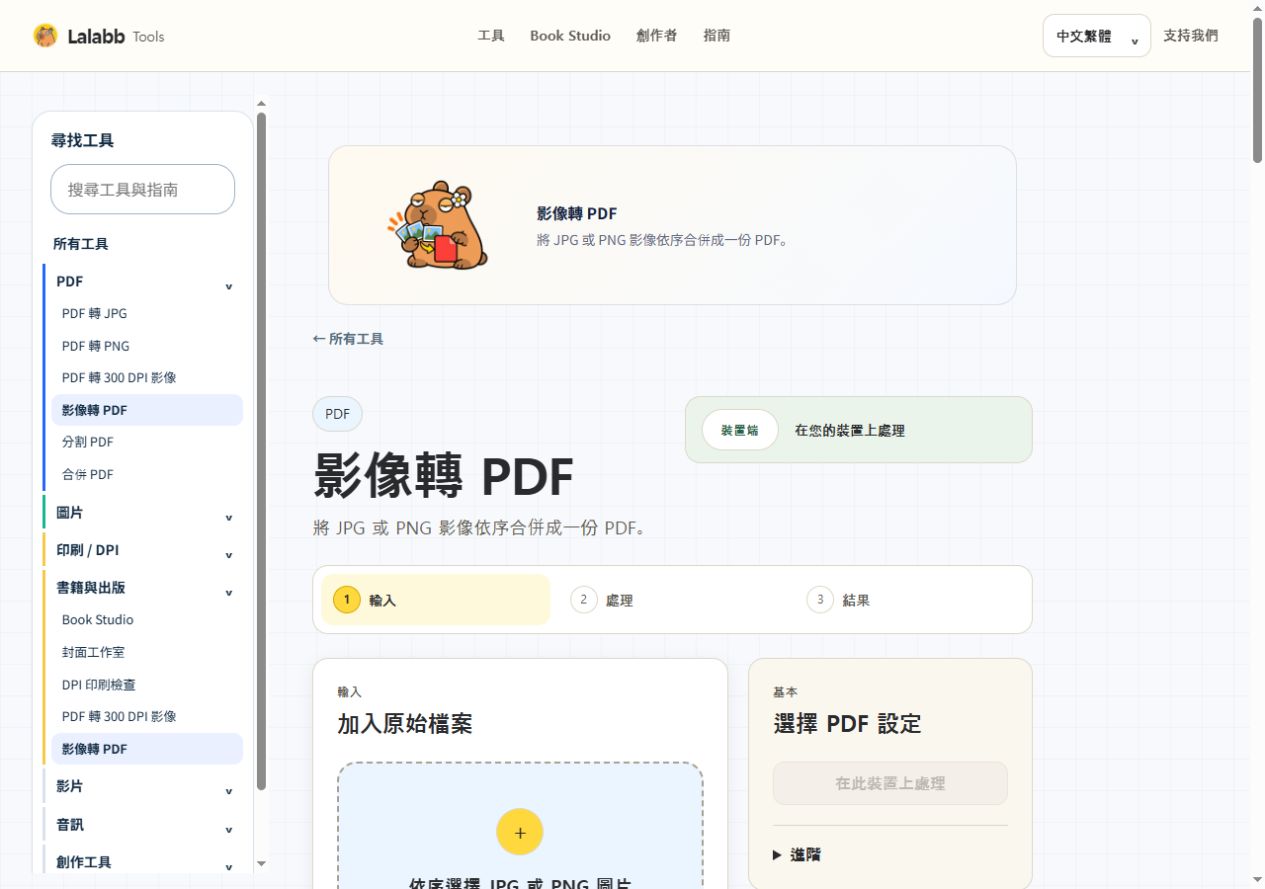Click the 在您的裝置上處理 text
This screenshot has width=1265, height=889.
tap(850, 430)
